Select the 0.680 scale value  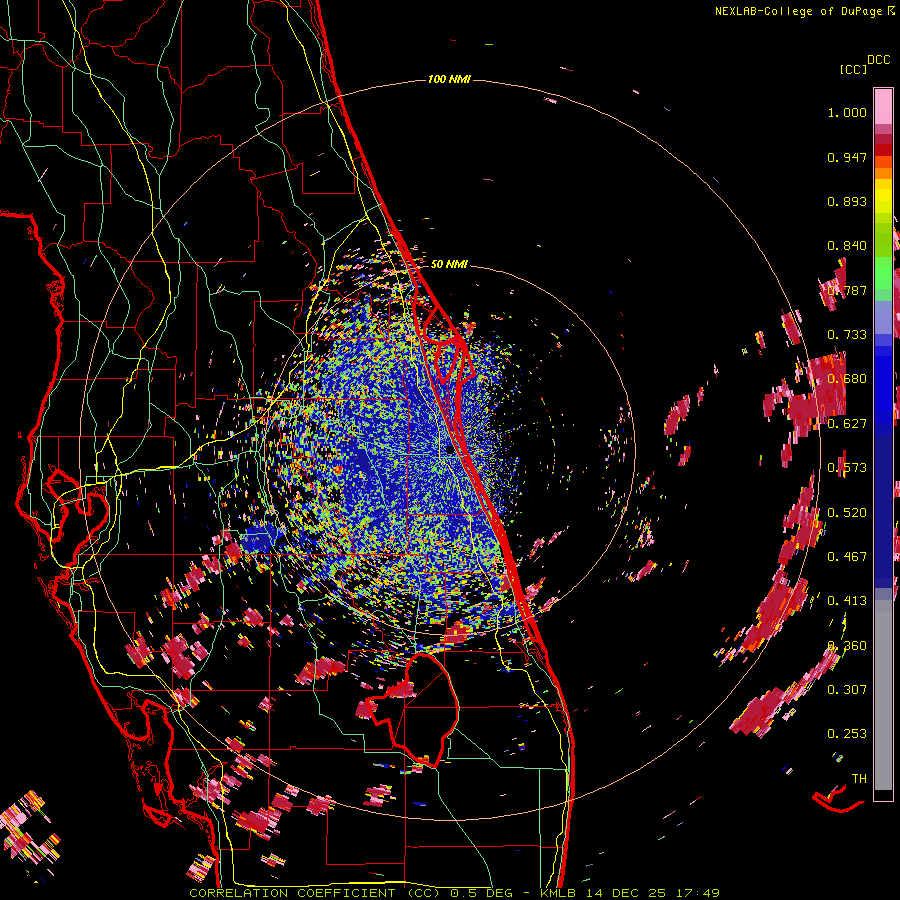coord(847,379)
